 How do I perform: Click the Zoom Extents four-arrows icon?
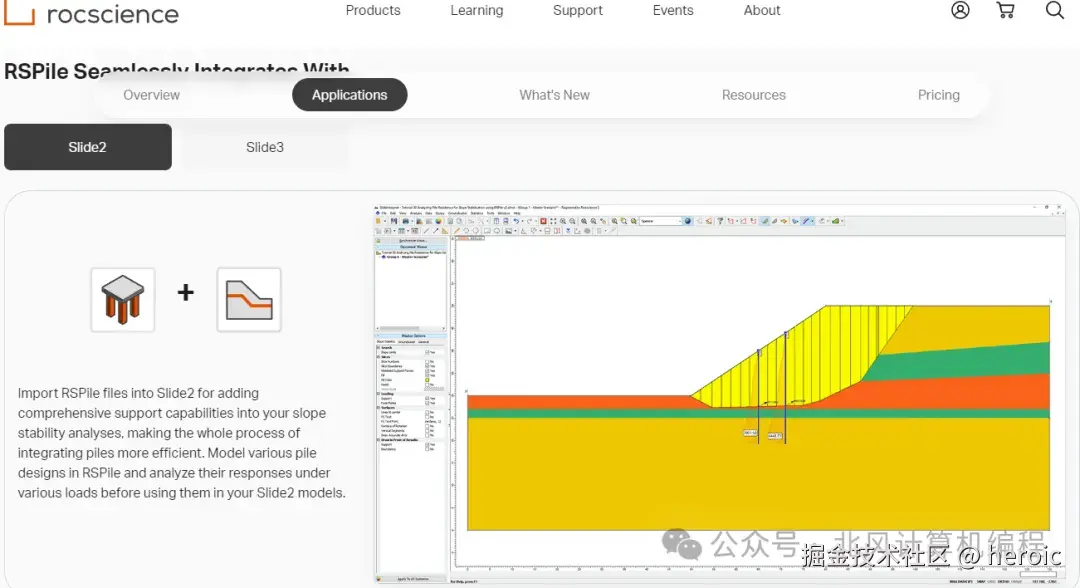coord(553,221)
